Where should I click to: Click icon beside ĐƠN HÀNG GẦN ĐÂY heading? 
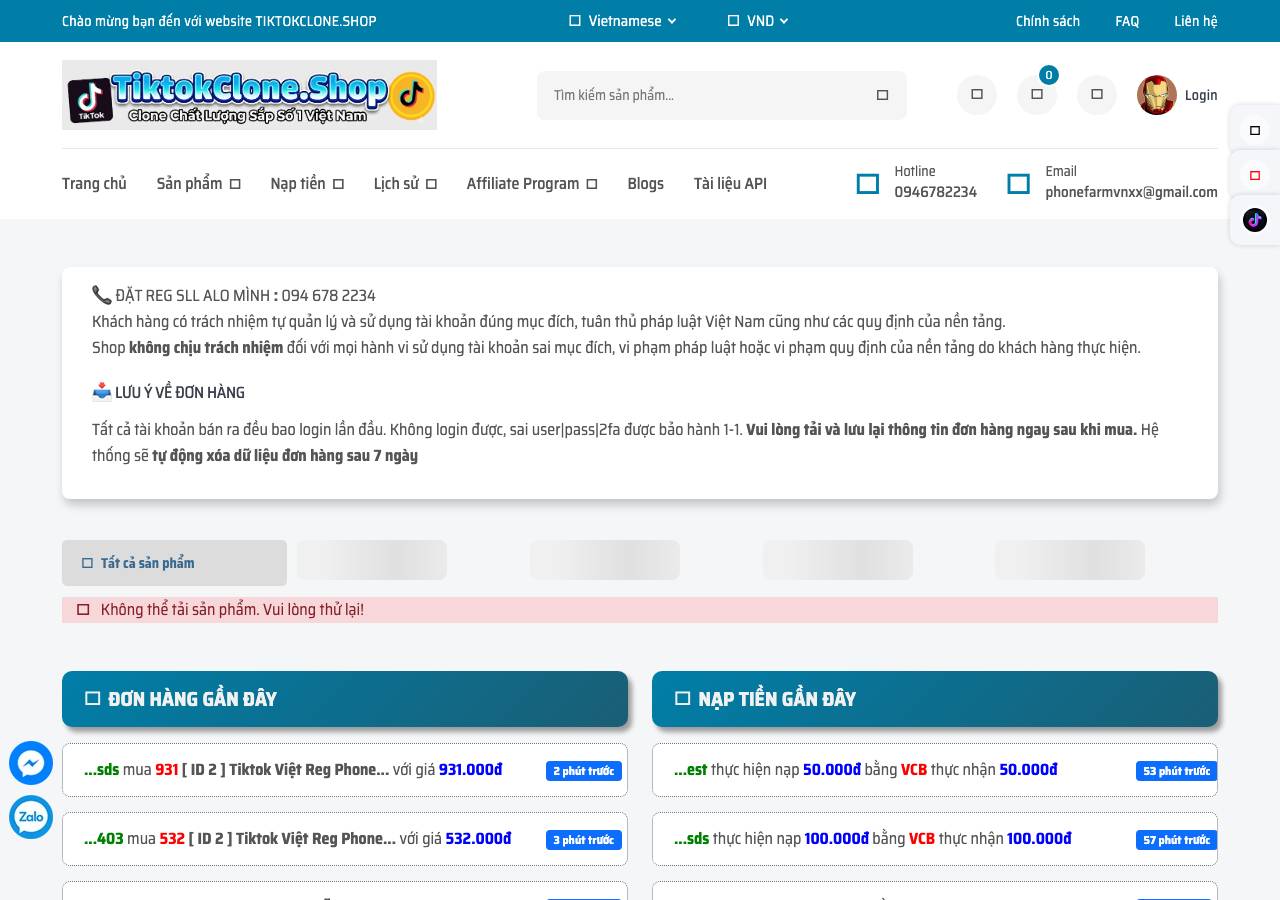(93, 699)
